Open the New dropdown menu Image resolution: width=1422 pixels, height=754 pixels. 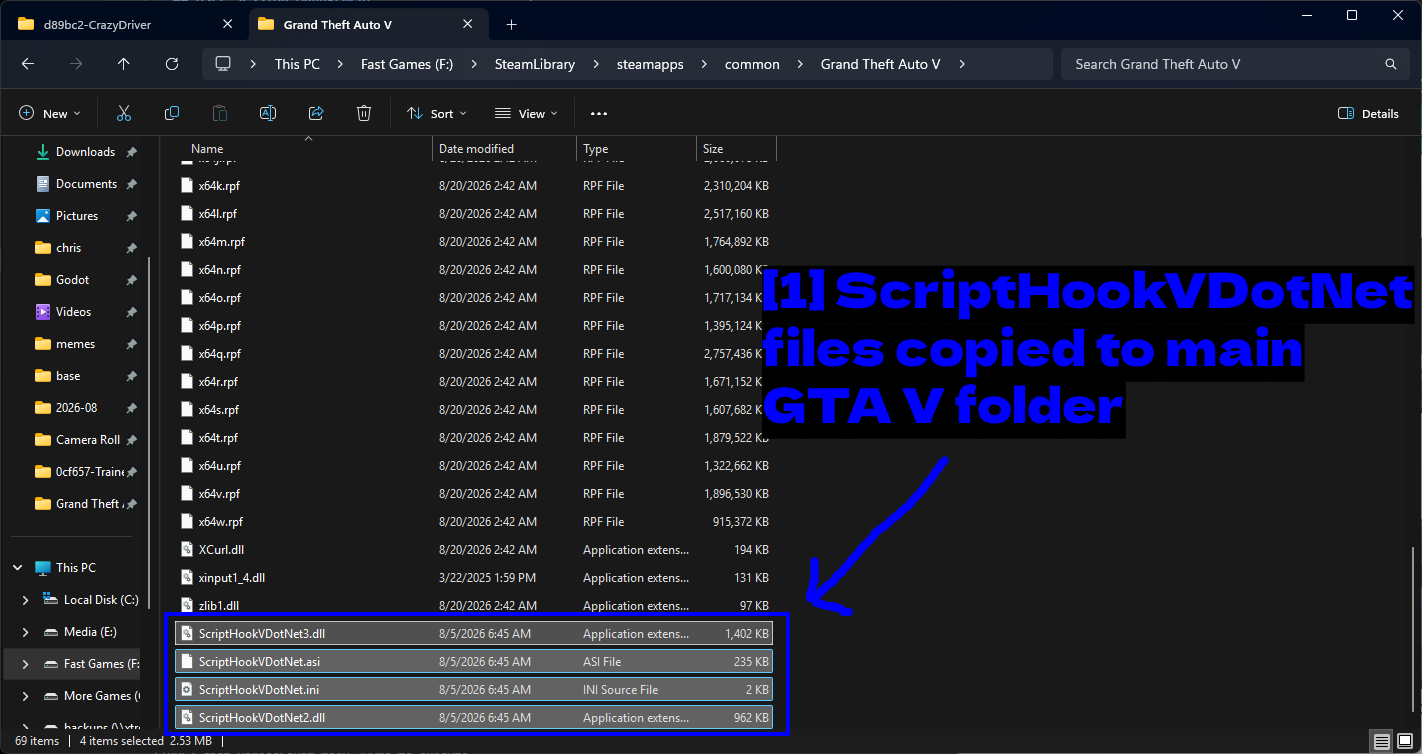(x=49, y=114)
